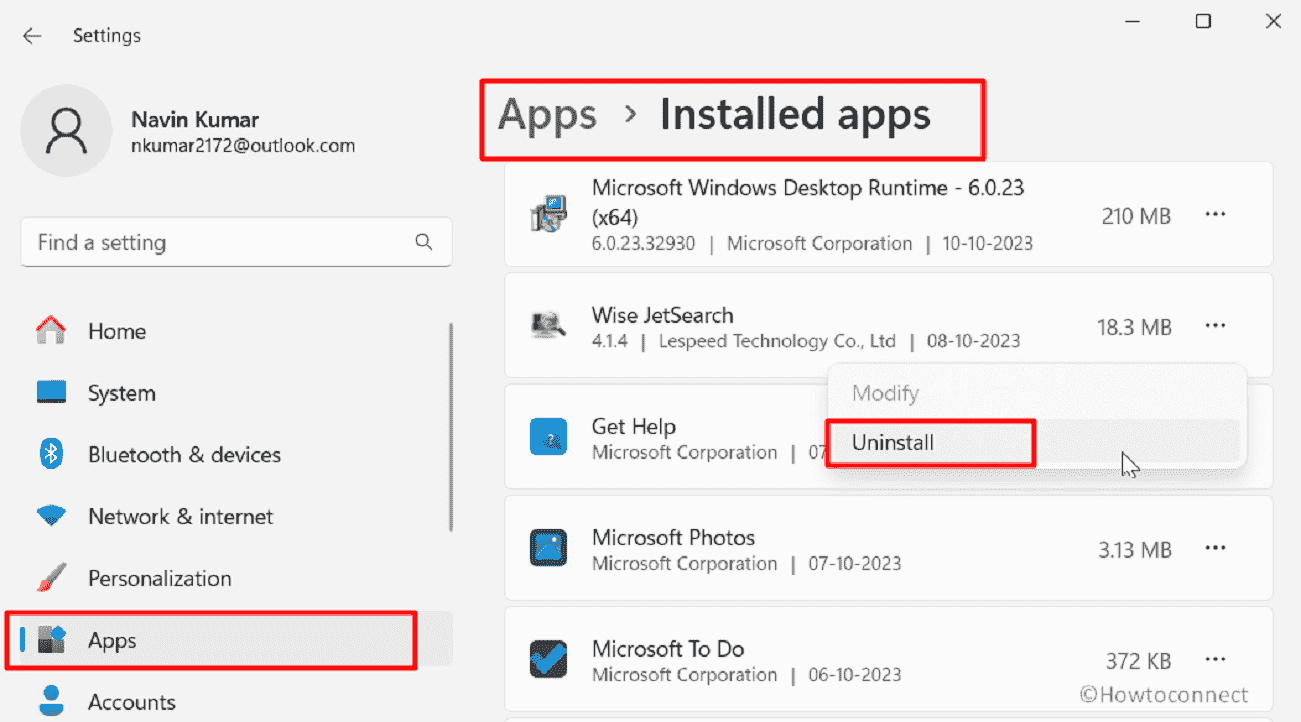Open more options for Wise JetSearch

click(1215, 326)
